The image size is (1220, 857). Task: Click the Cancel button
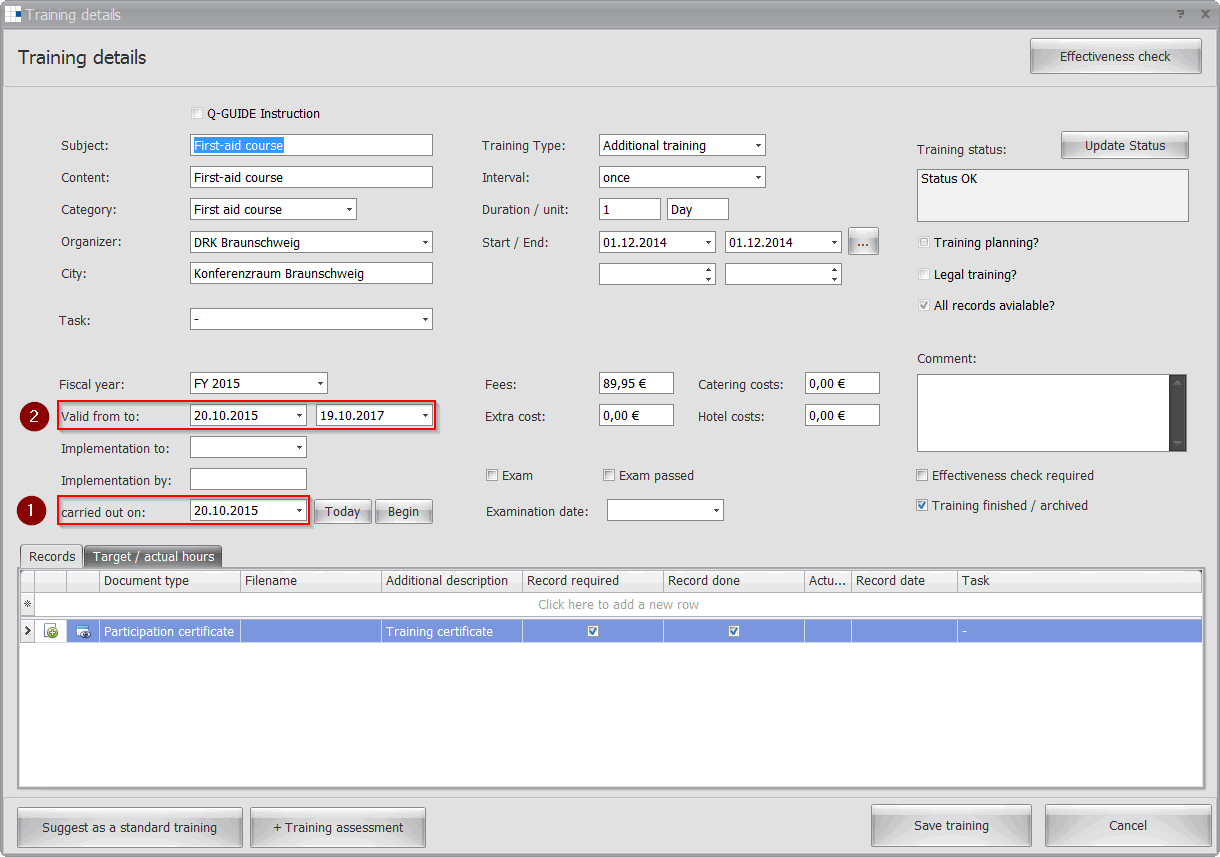1127,825
